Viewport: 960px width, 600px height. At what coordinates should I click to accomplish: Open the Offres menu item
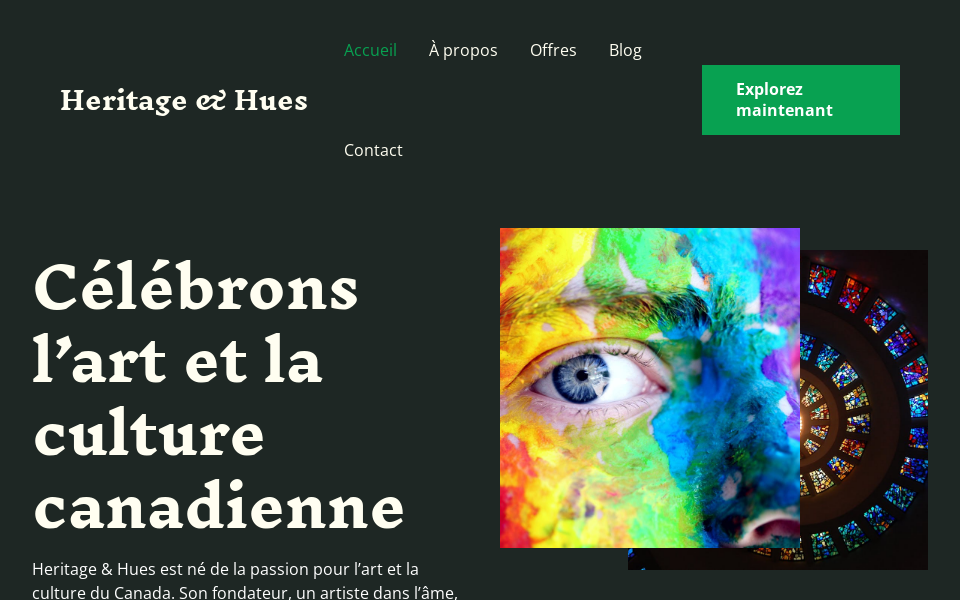click(x=553, y=50)
